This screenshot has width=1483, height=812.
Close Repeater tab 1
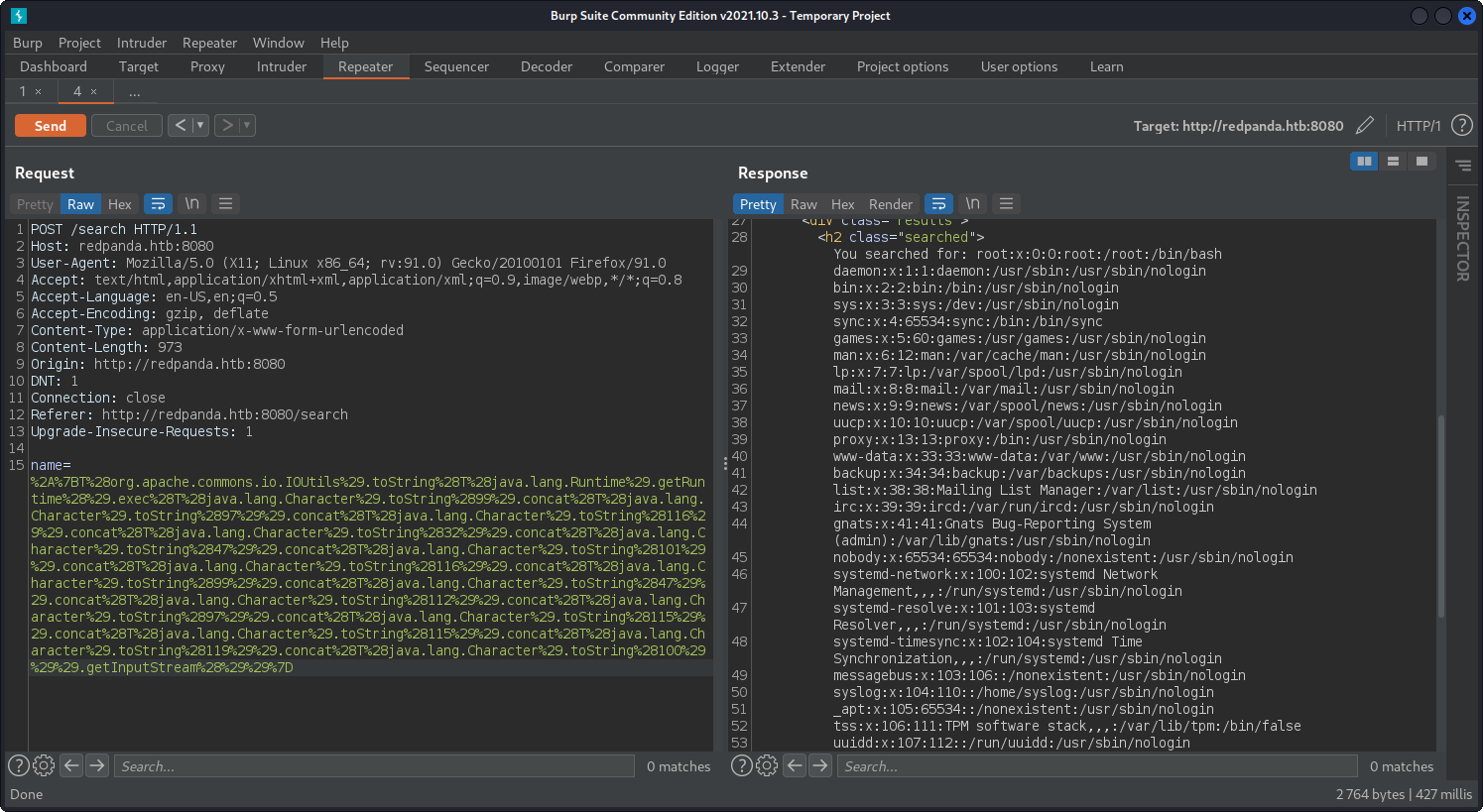39,91
